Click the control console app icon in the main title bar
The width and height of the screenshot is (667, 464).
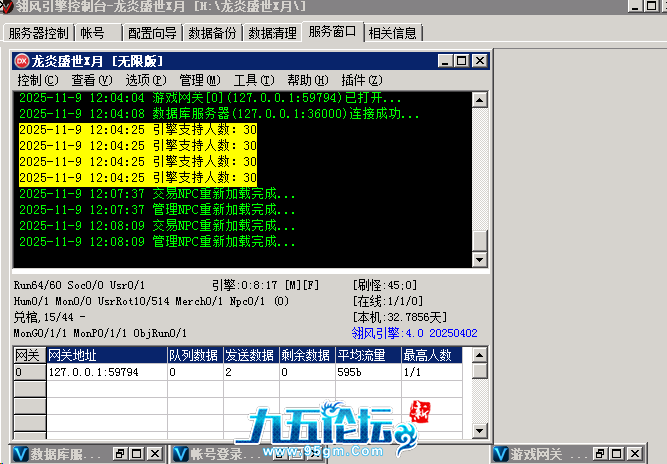6,6
